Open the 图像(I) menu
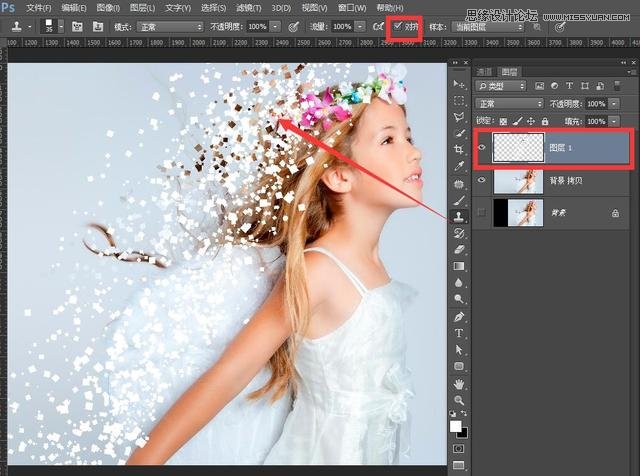The height and width of the screenshot is (476, 640). 108,8
